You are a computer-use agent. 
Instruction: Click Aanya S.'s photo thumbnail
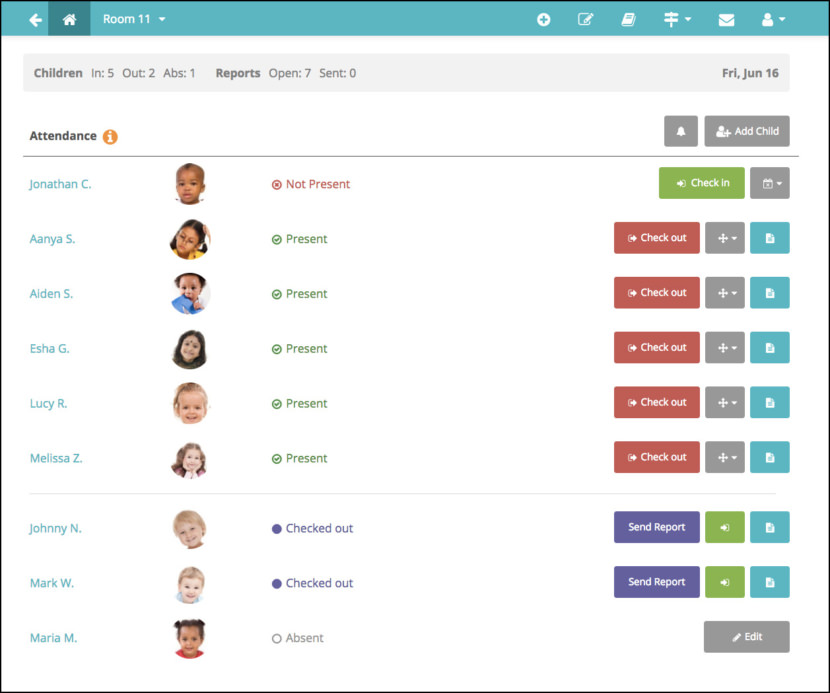[190, 239]
